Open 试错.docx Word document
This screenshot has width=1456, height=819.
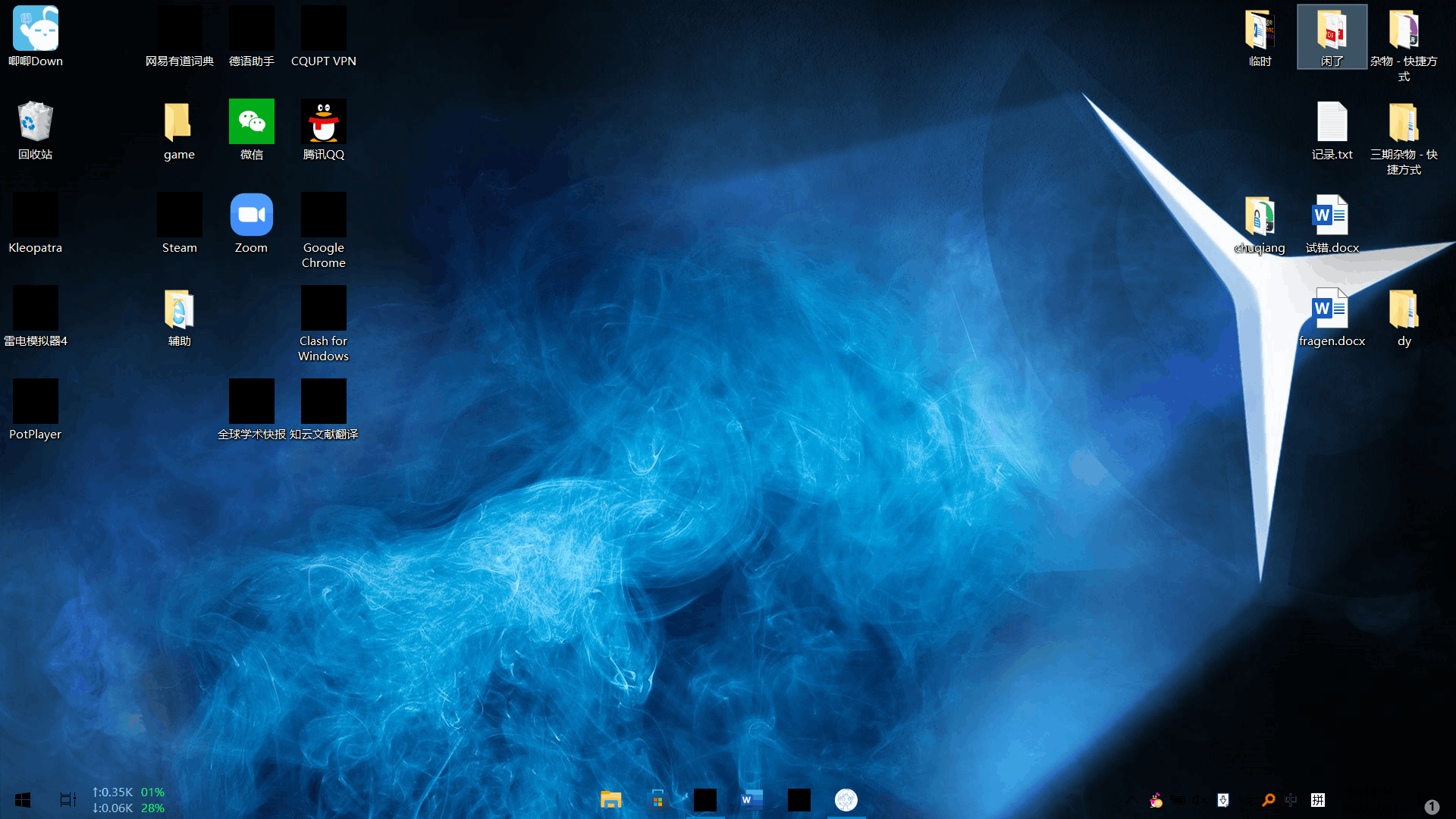point(1331,219)
